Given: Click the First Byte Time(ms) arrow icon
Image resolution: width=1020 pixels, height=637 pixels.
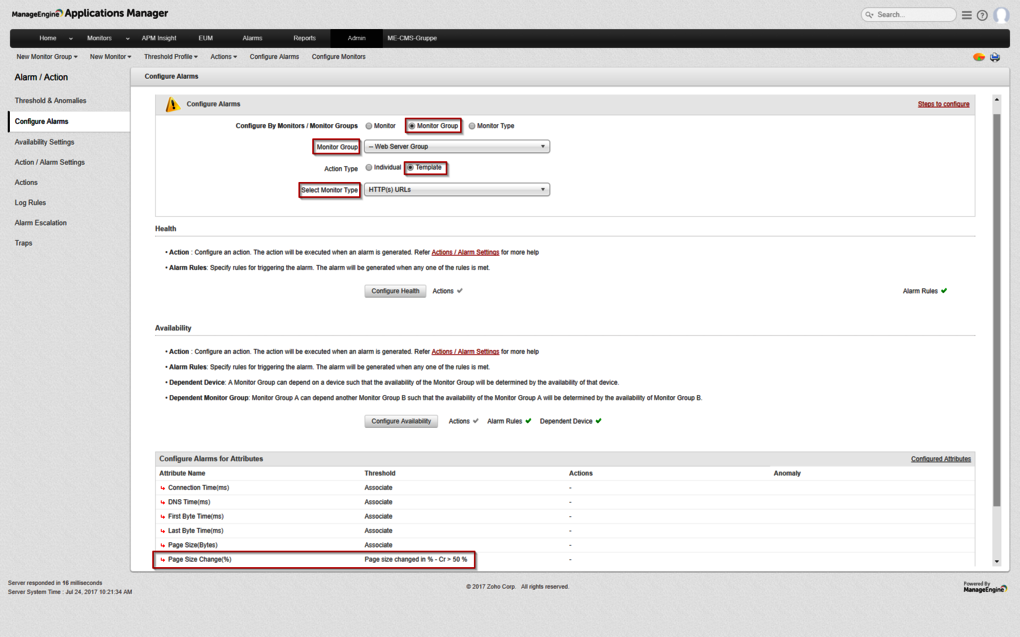Looking at the screenshot, I should 163,517.
